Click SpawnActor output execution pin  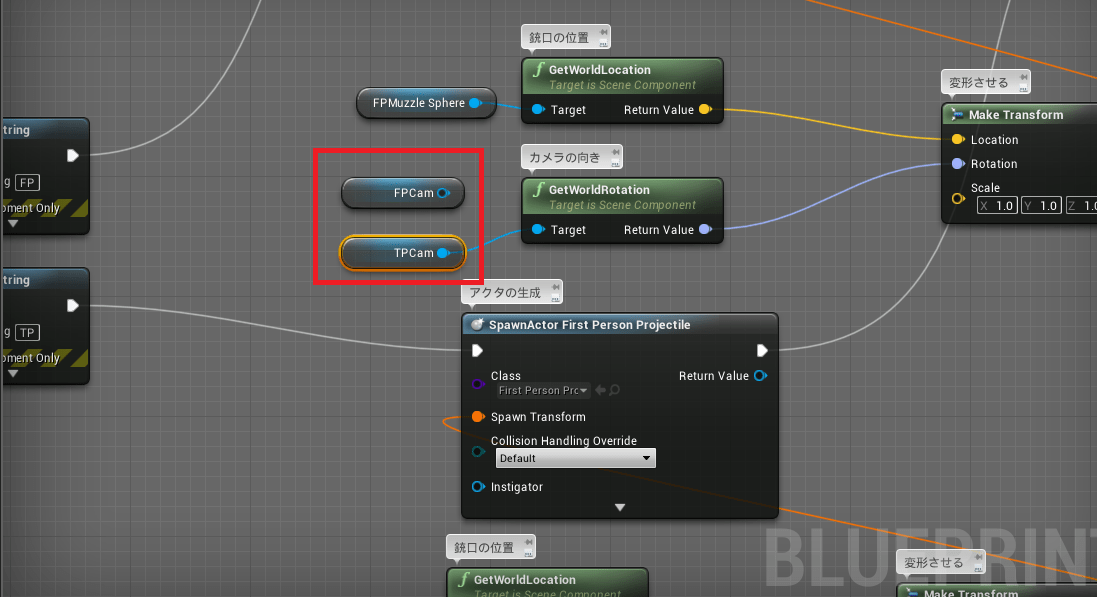tap(762, 350)
